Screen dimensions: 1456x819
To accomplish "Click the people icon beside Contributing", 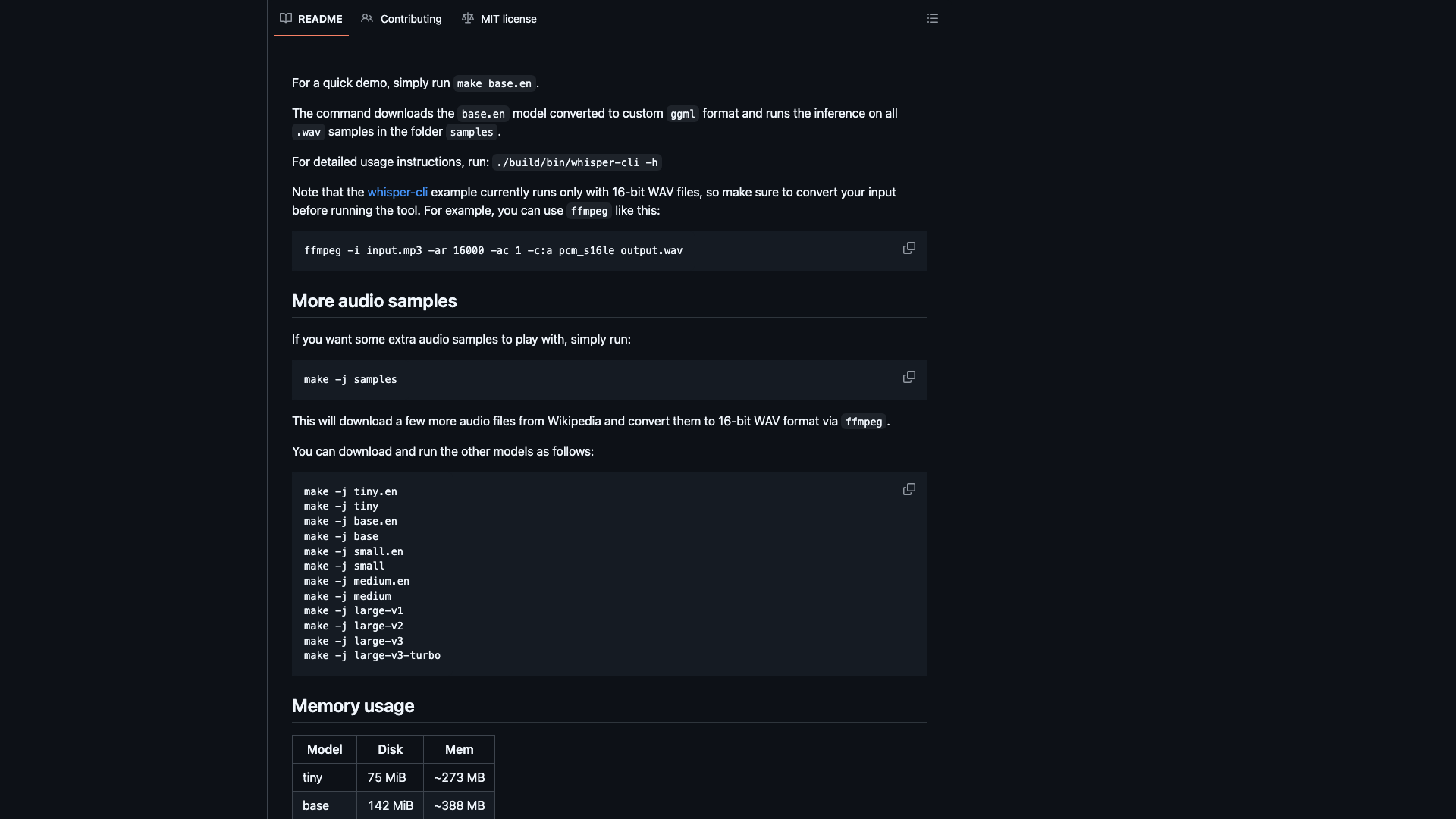I will (367, 18).
